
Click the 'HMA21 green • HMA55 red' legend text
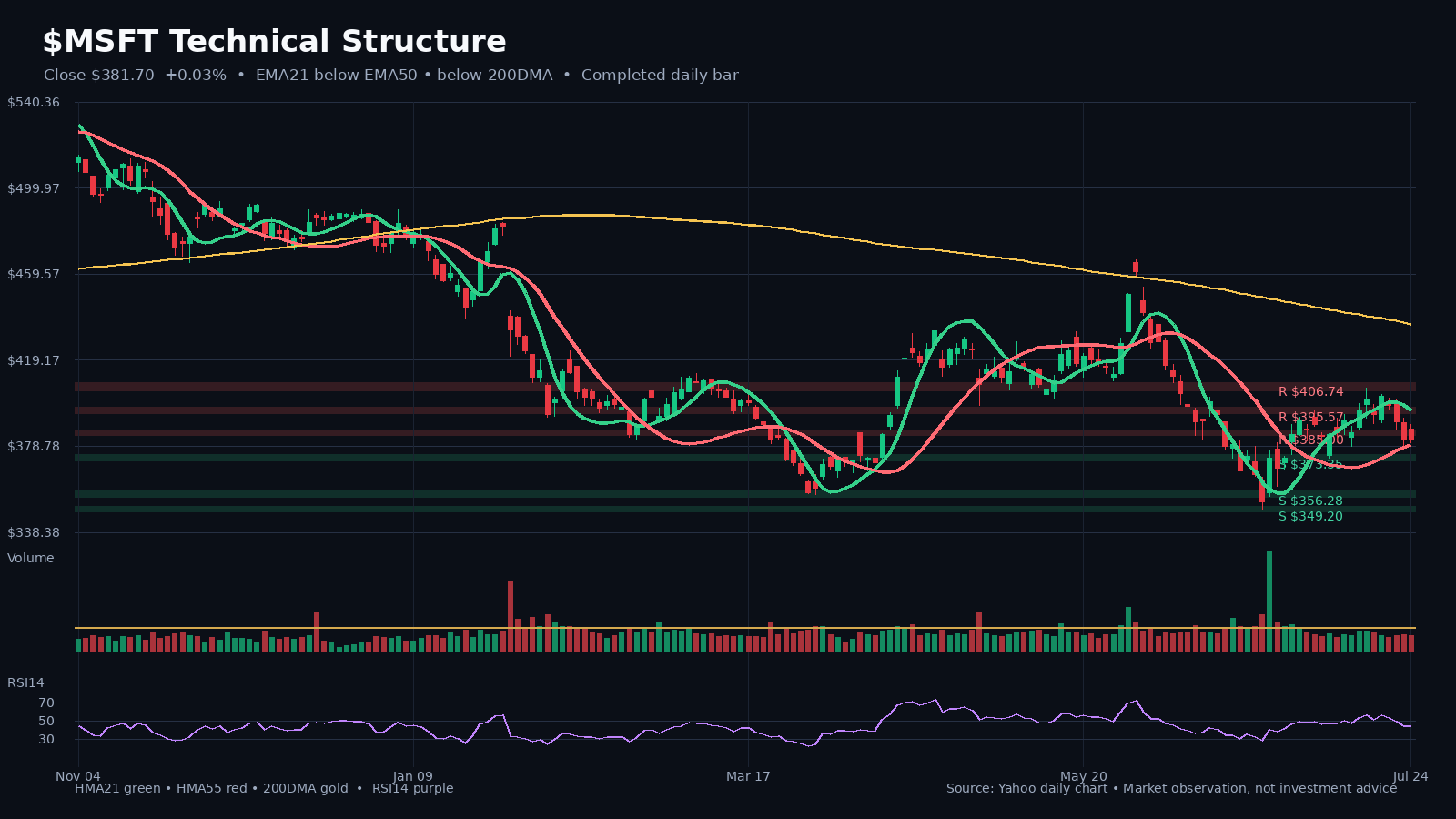[161, 788]
